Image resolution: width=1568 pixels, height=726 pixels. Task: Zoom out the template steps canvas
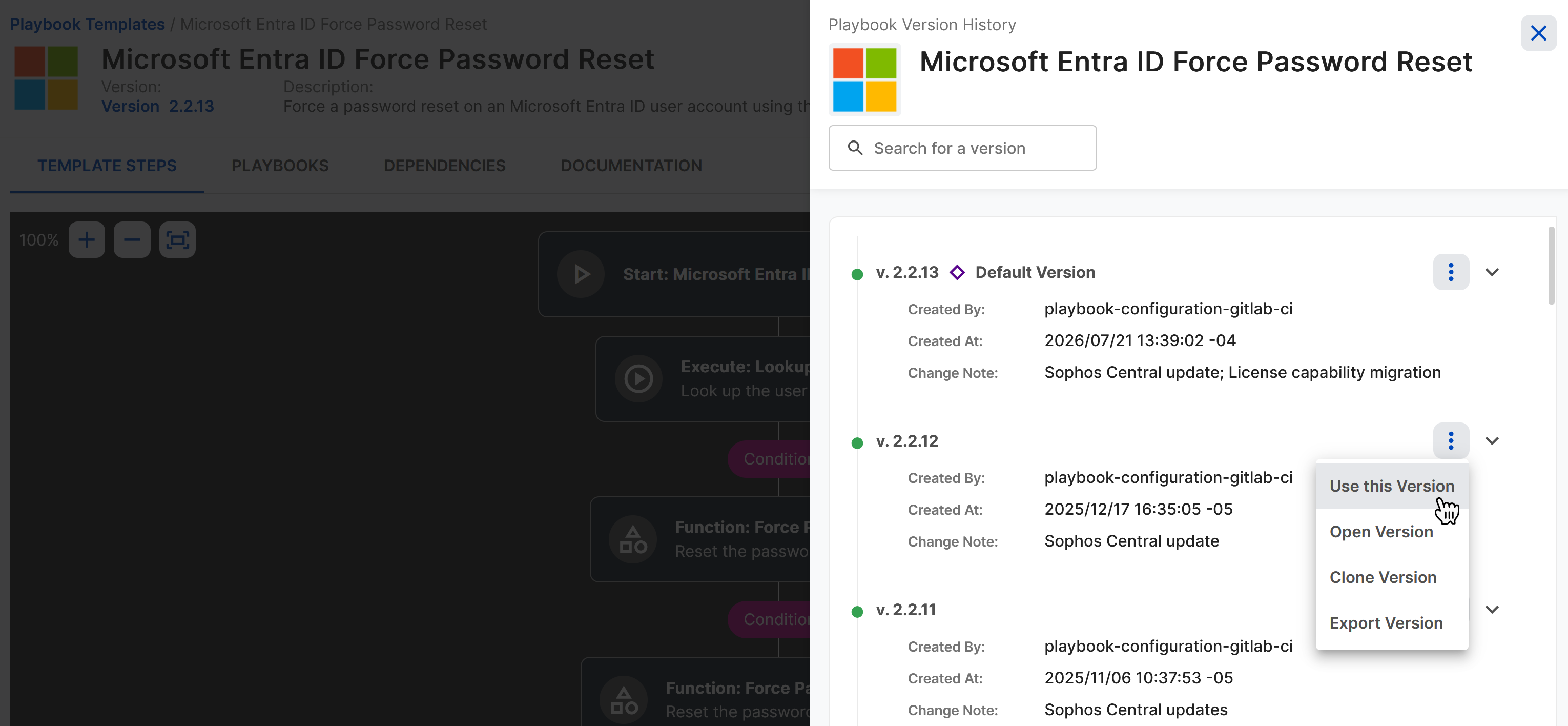[x=132, y=240]
